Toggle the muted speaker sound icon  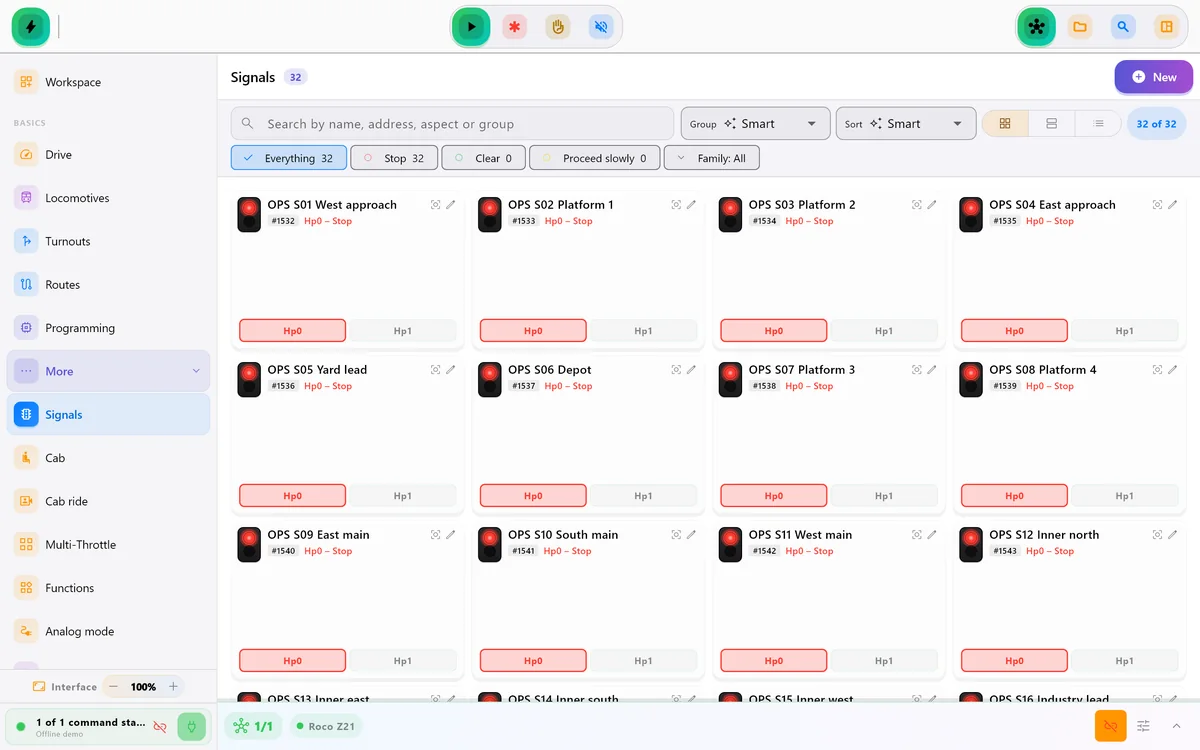pos(601,27)
